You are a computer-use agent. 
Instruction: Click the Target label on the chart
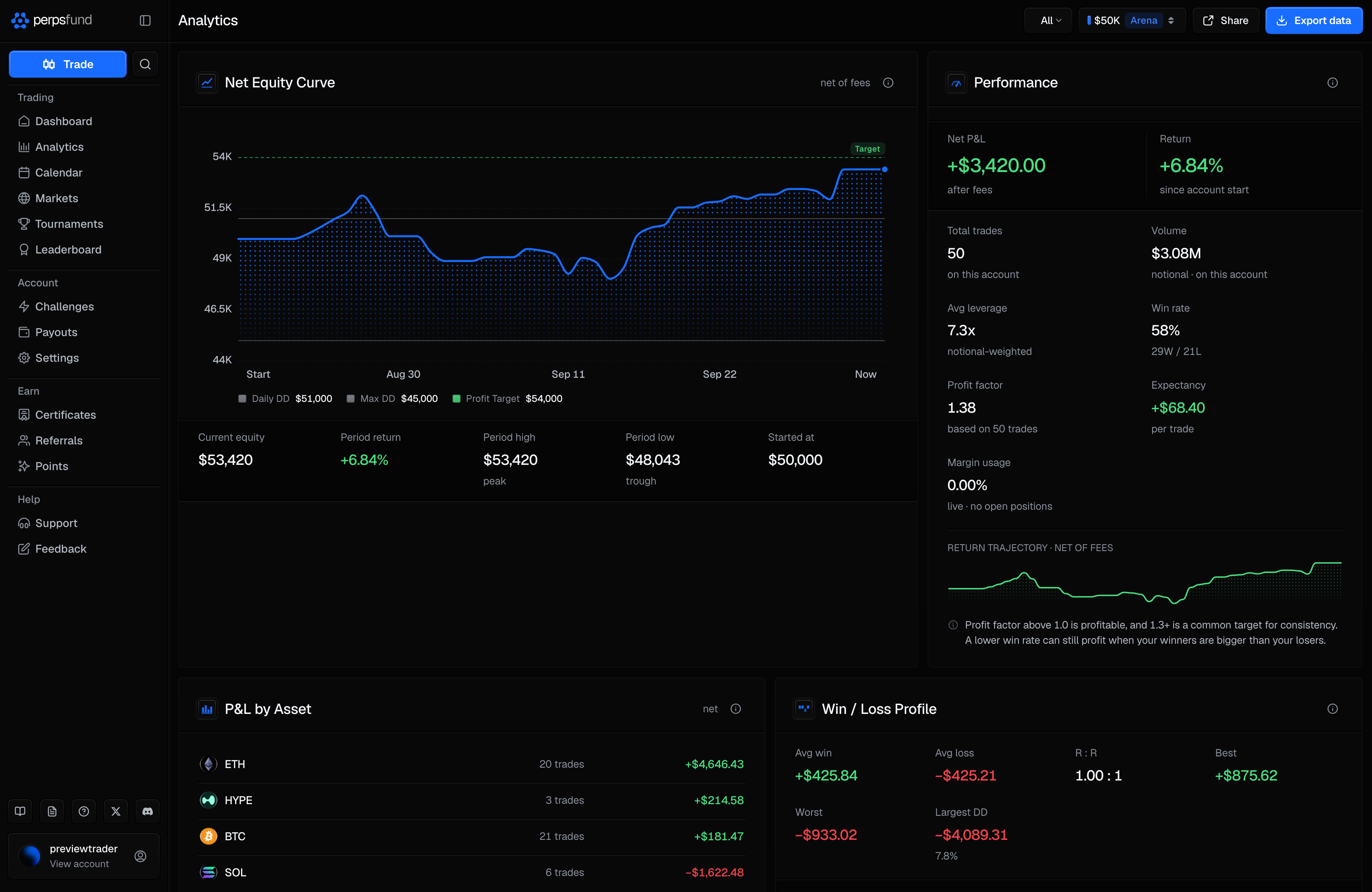coord(867,149)
